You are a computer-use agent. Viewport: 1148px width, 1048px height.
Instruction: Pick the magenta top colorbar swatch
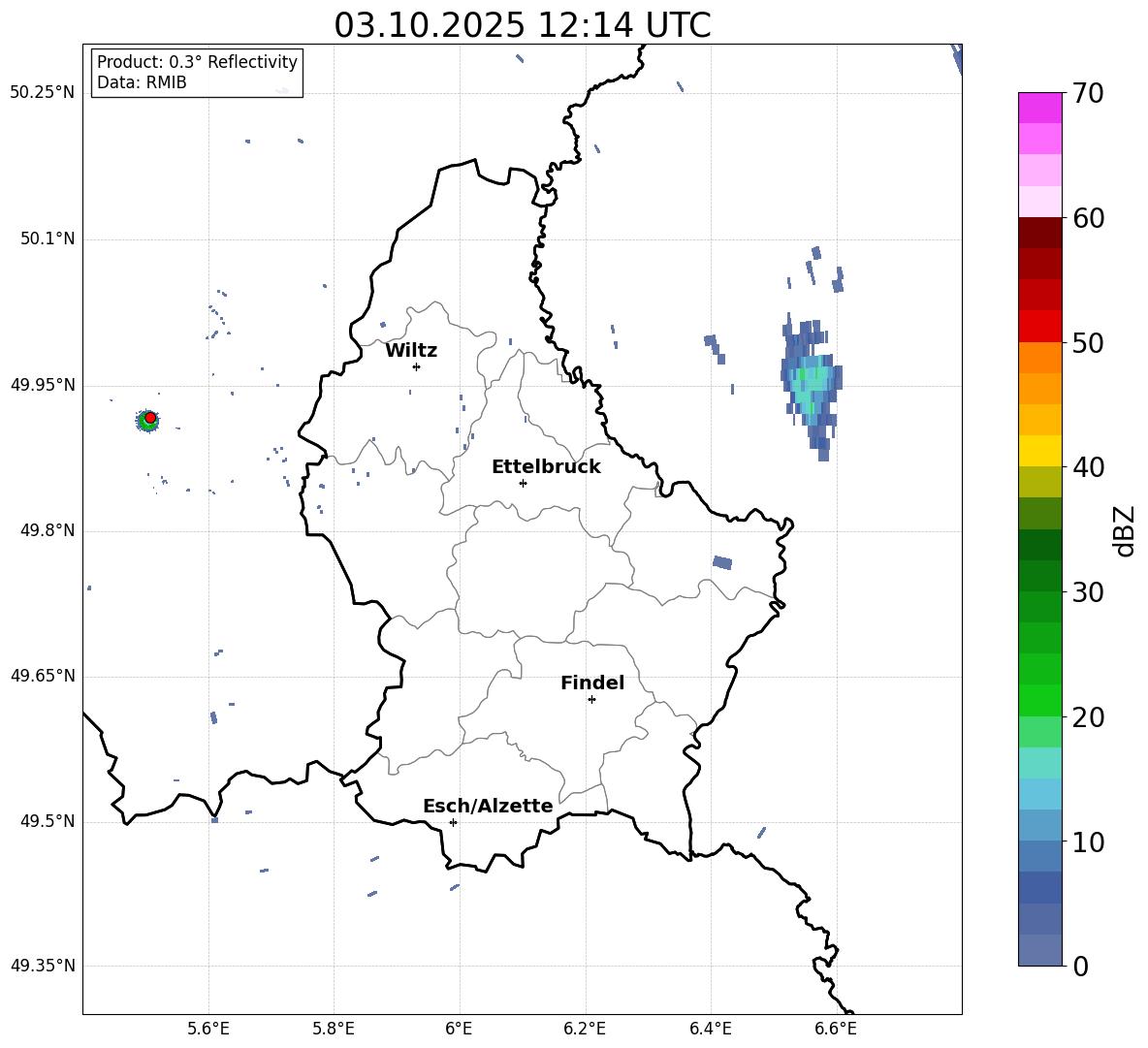point(1039,109)
